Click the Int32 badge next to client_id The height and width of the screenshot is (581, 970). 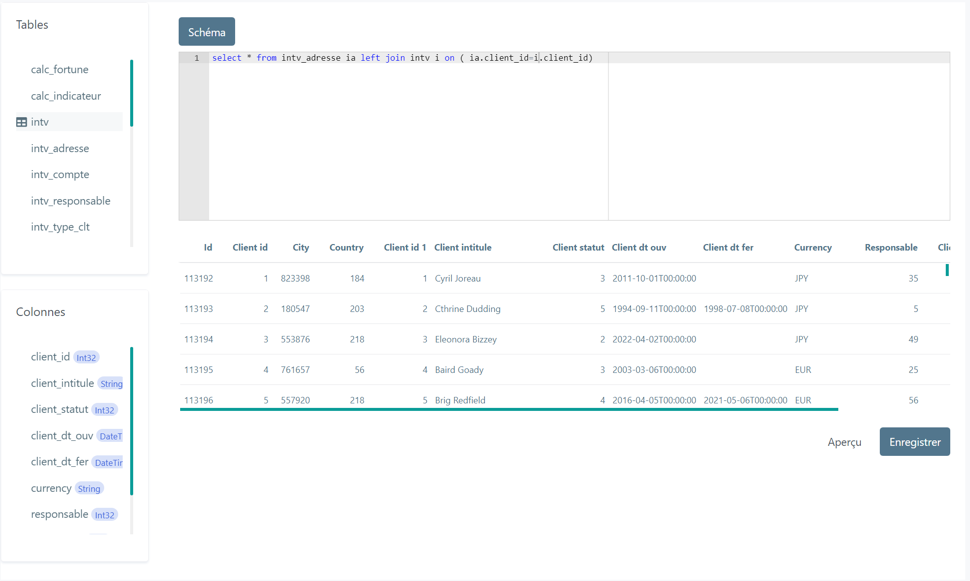point(86,358)
